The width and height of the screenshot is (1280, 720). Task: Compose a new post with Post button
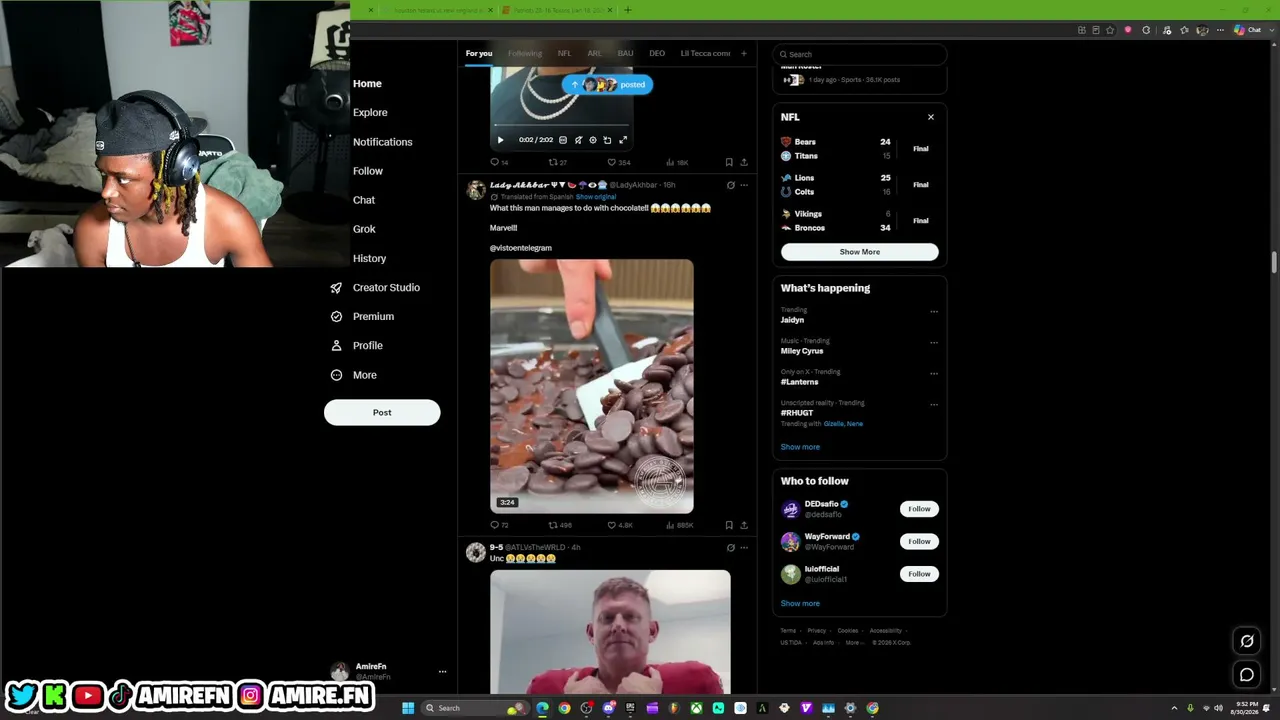coord(382,412)
